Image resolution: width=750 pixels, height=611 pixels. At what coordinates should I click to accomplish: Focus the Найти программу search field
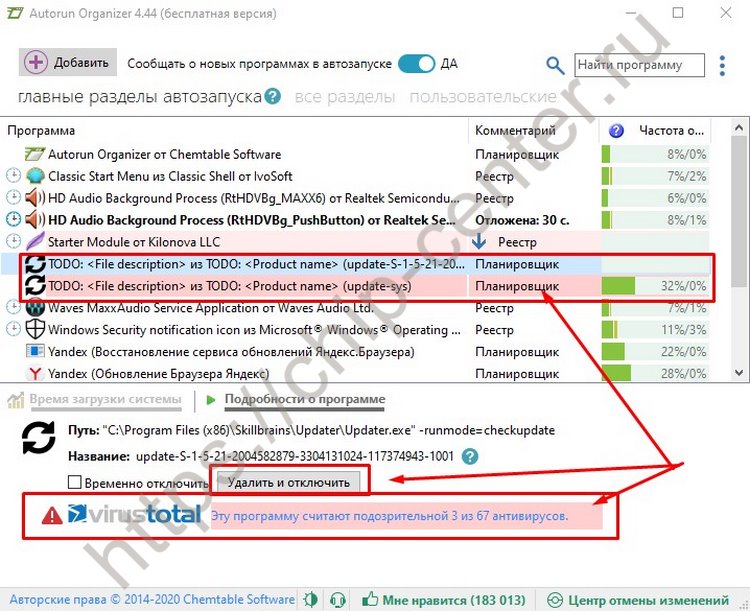tap(639, 65)
